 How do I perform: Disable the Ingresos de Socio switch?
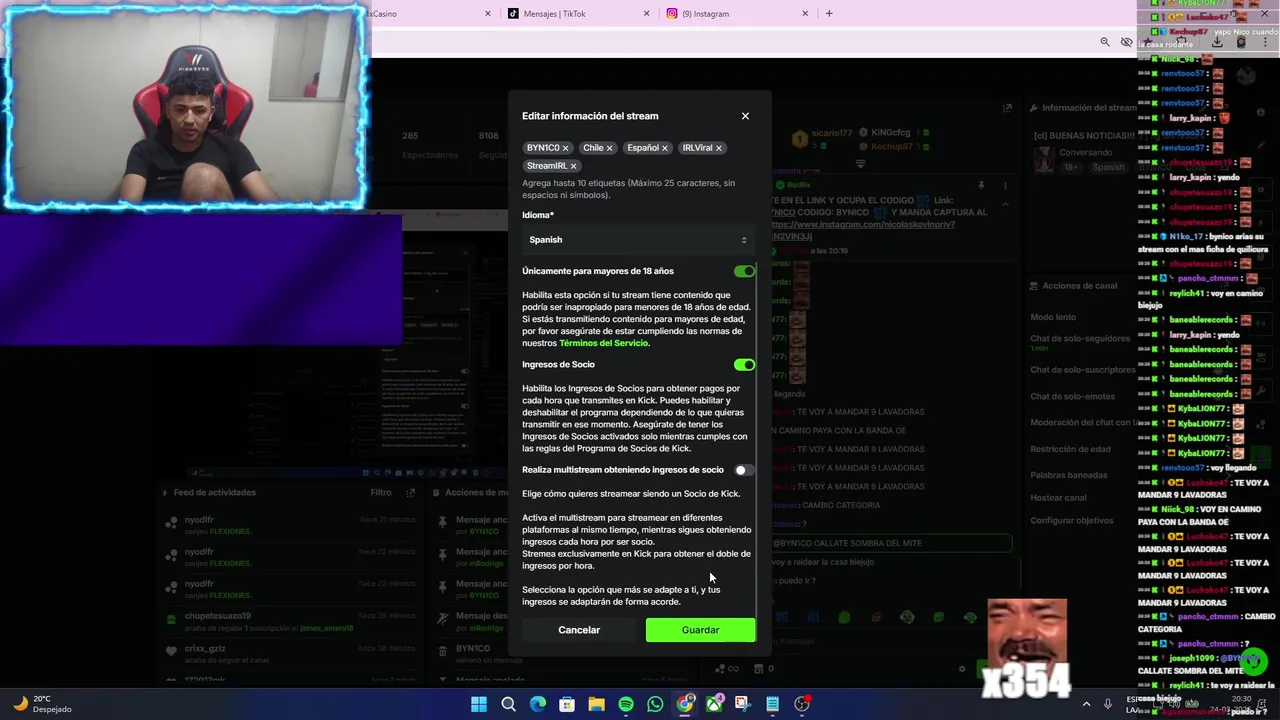coord(744,365)
